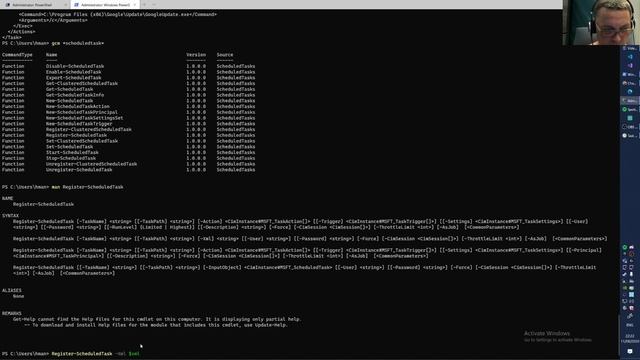The image size is (640, 360).
Task: Click the Enable-ScheduledTask row
Action: 128,72
